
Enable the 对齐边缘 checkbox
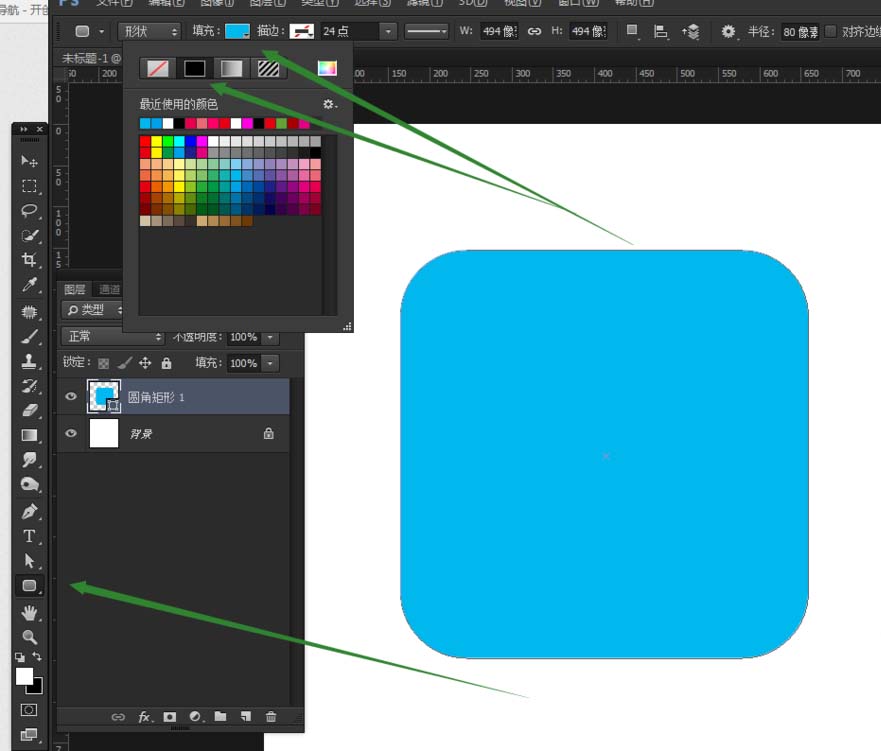(x=830, y=32)
